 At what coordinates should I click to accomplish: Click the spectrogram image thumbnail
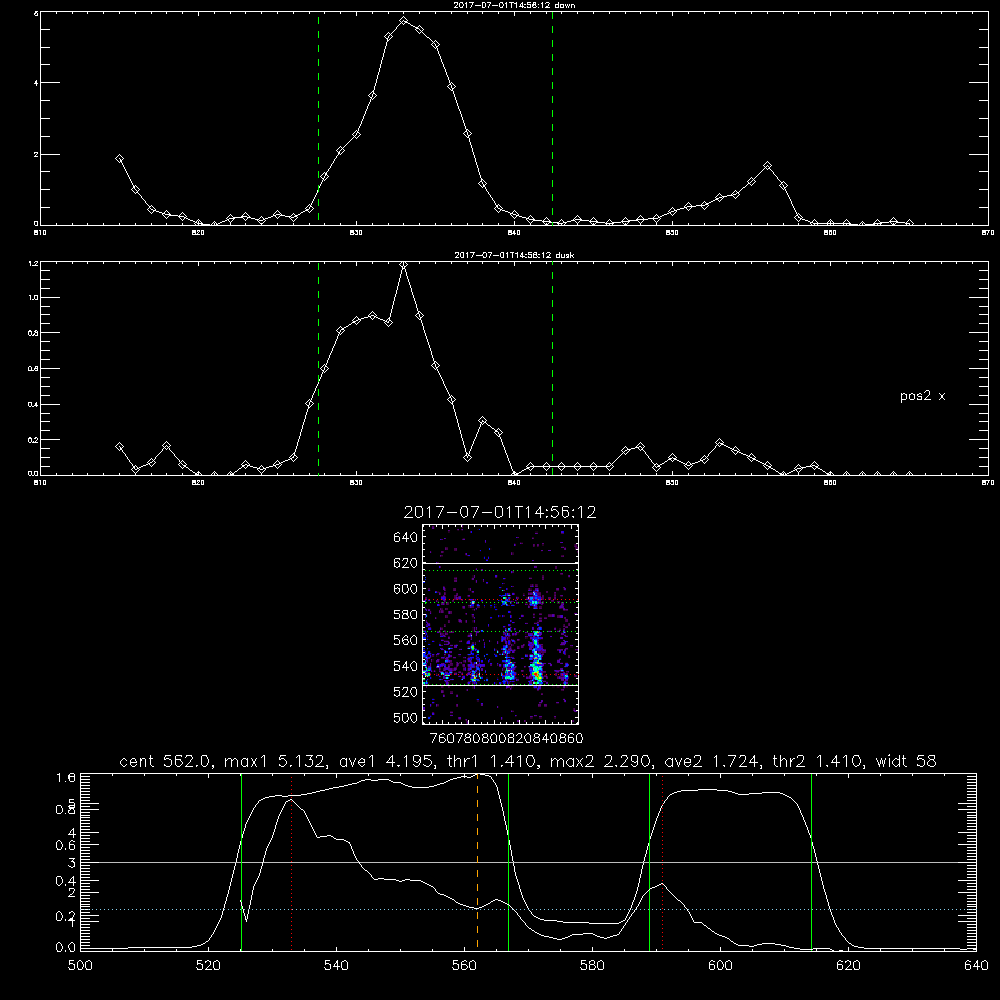(501, 624)
